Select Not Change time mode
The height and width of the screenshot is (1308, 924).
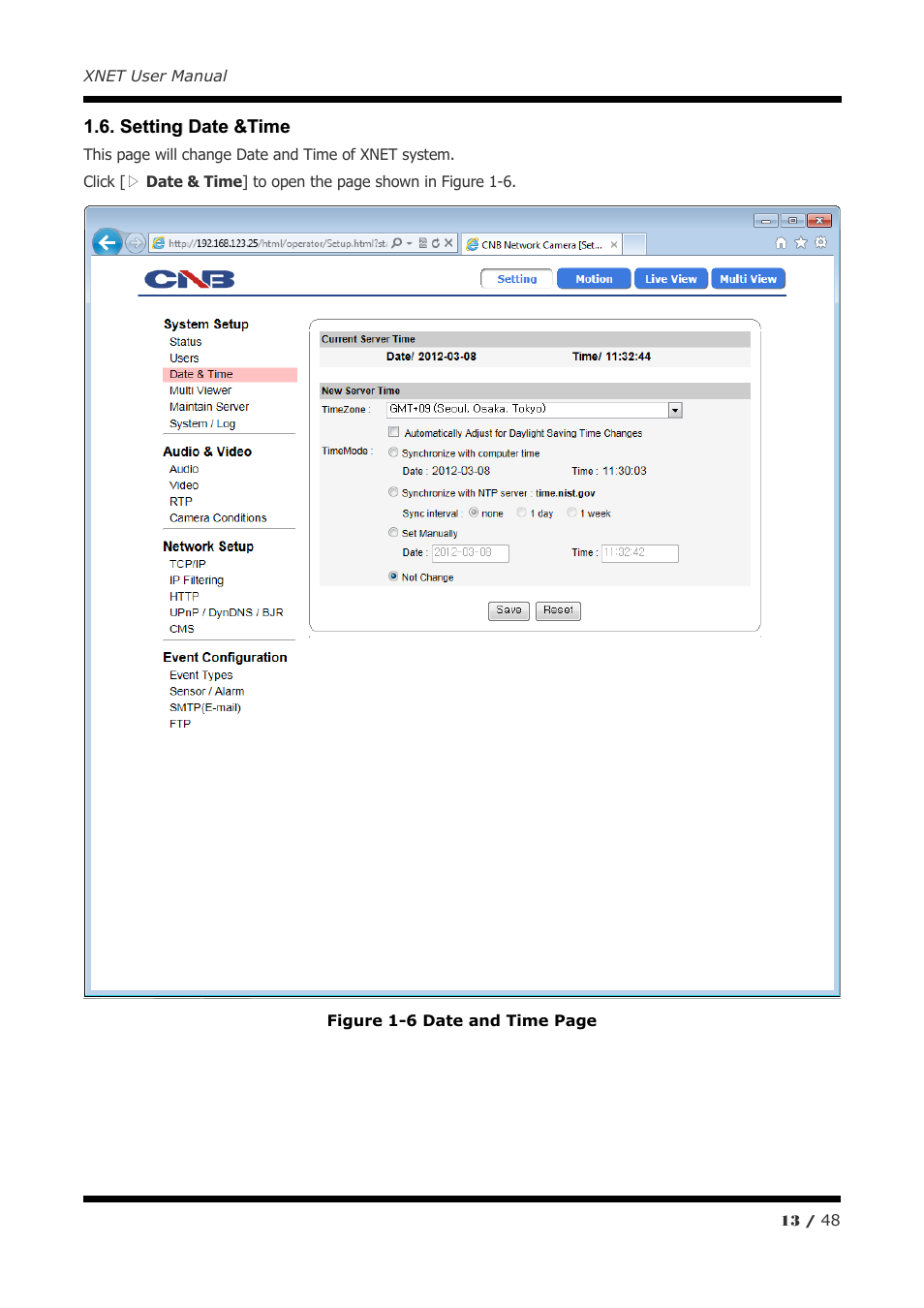pyautogui.click(x=393, y=576)
